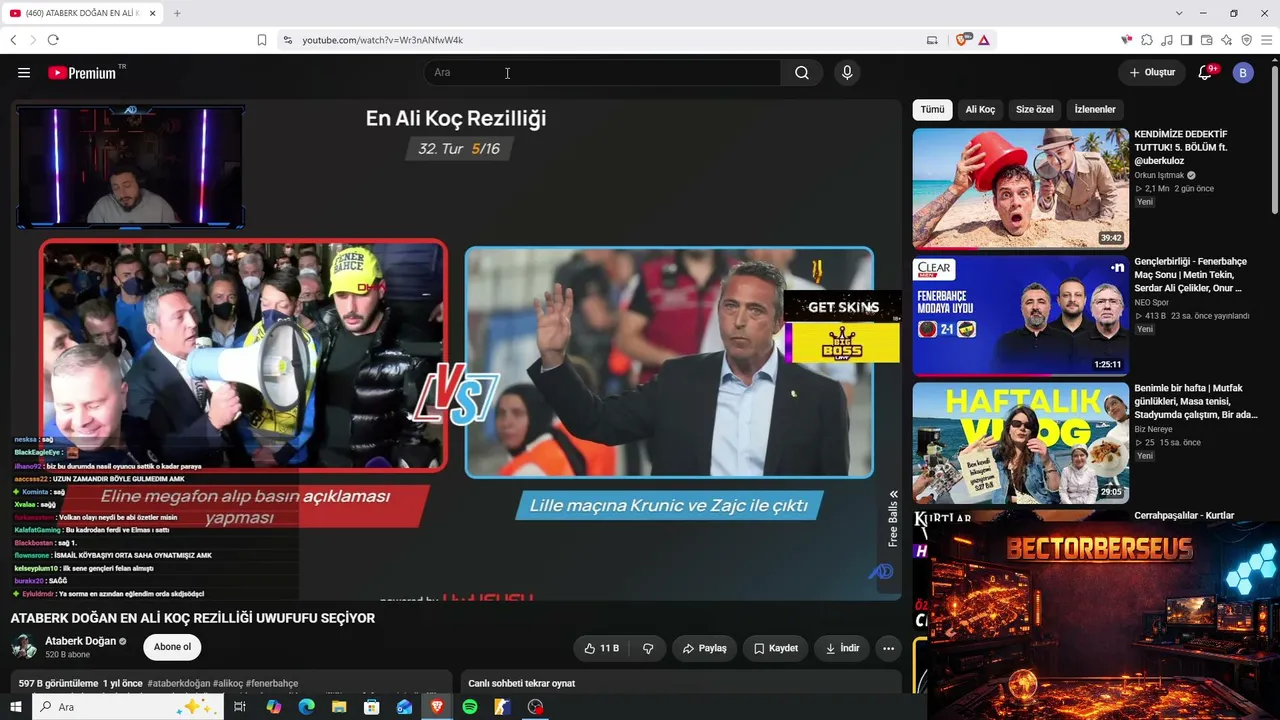Click the Oluştur create button

click(x=1152, y=73)
